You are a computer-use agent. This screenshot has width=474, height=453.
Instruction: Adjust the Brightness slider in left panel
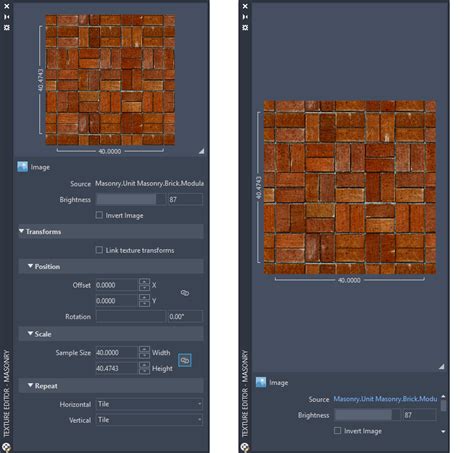click(x=131, y=199)
